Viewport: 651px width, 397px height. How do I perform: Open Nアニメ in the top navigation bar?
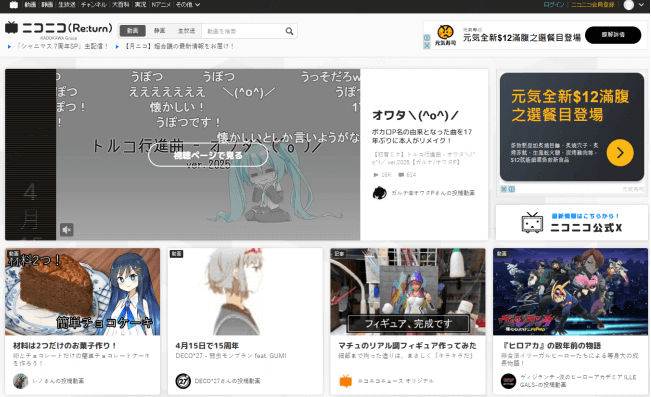point(161,5)
